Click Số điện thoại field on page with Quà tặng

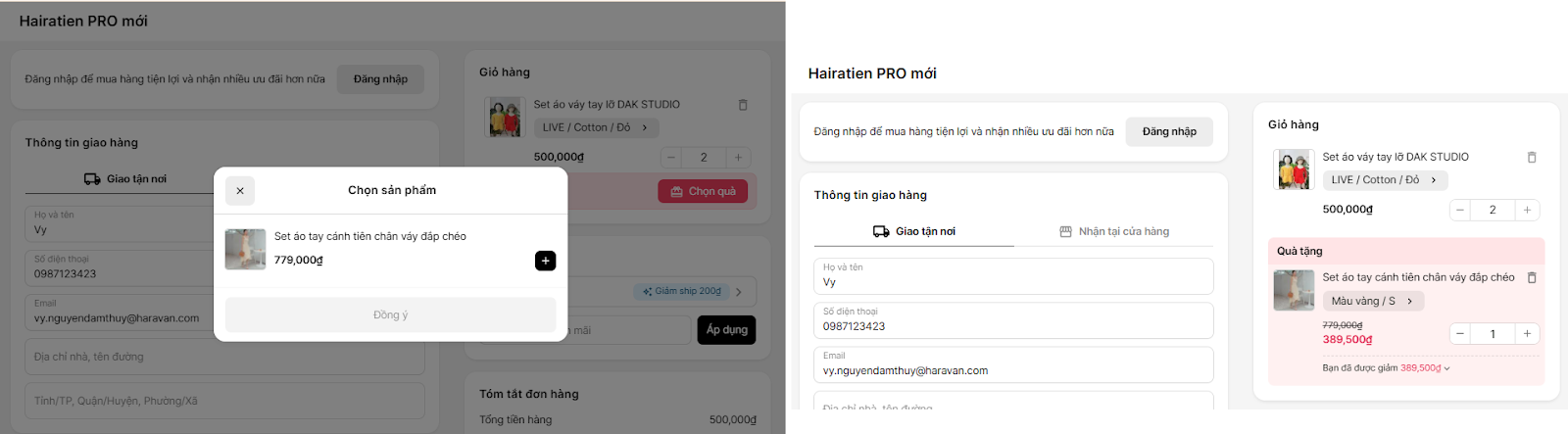tap(1013, 320)
